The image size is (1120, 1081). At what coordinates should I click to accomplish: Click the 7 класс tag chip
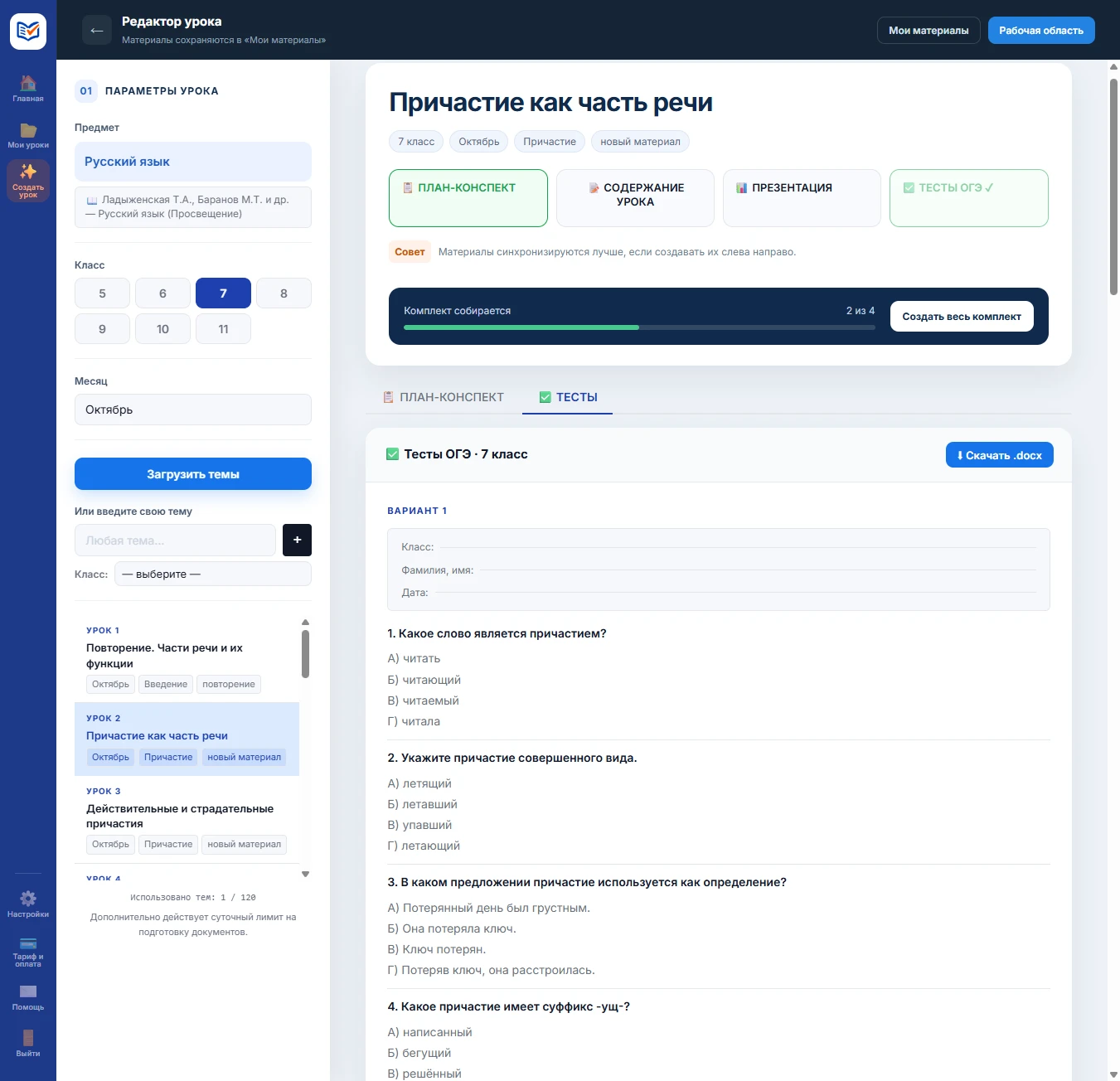click(416, 142)
